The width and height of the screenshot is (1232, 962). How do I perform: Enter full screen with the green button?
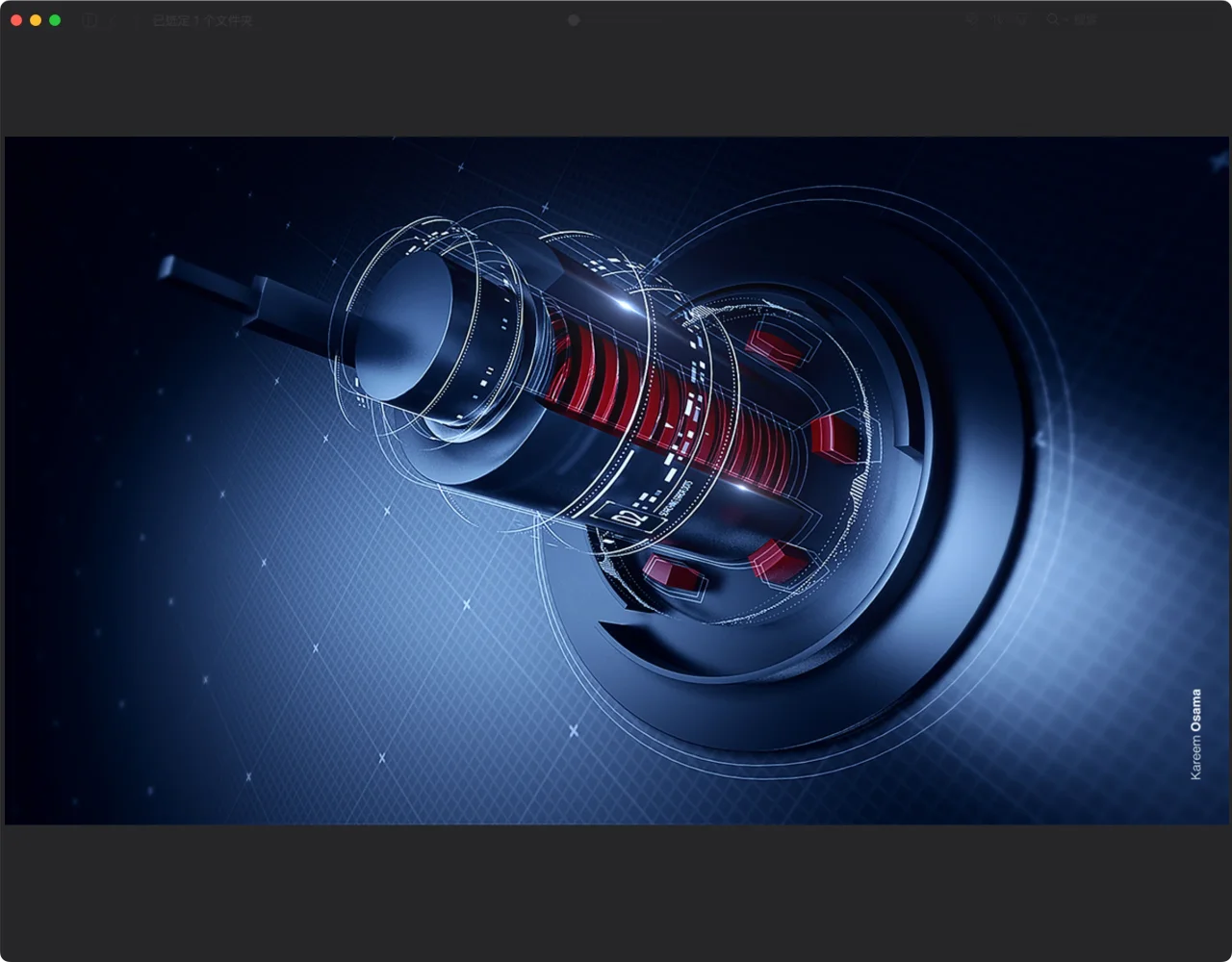(55, 20)
